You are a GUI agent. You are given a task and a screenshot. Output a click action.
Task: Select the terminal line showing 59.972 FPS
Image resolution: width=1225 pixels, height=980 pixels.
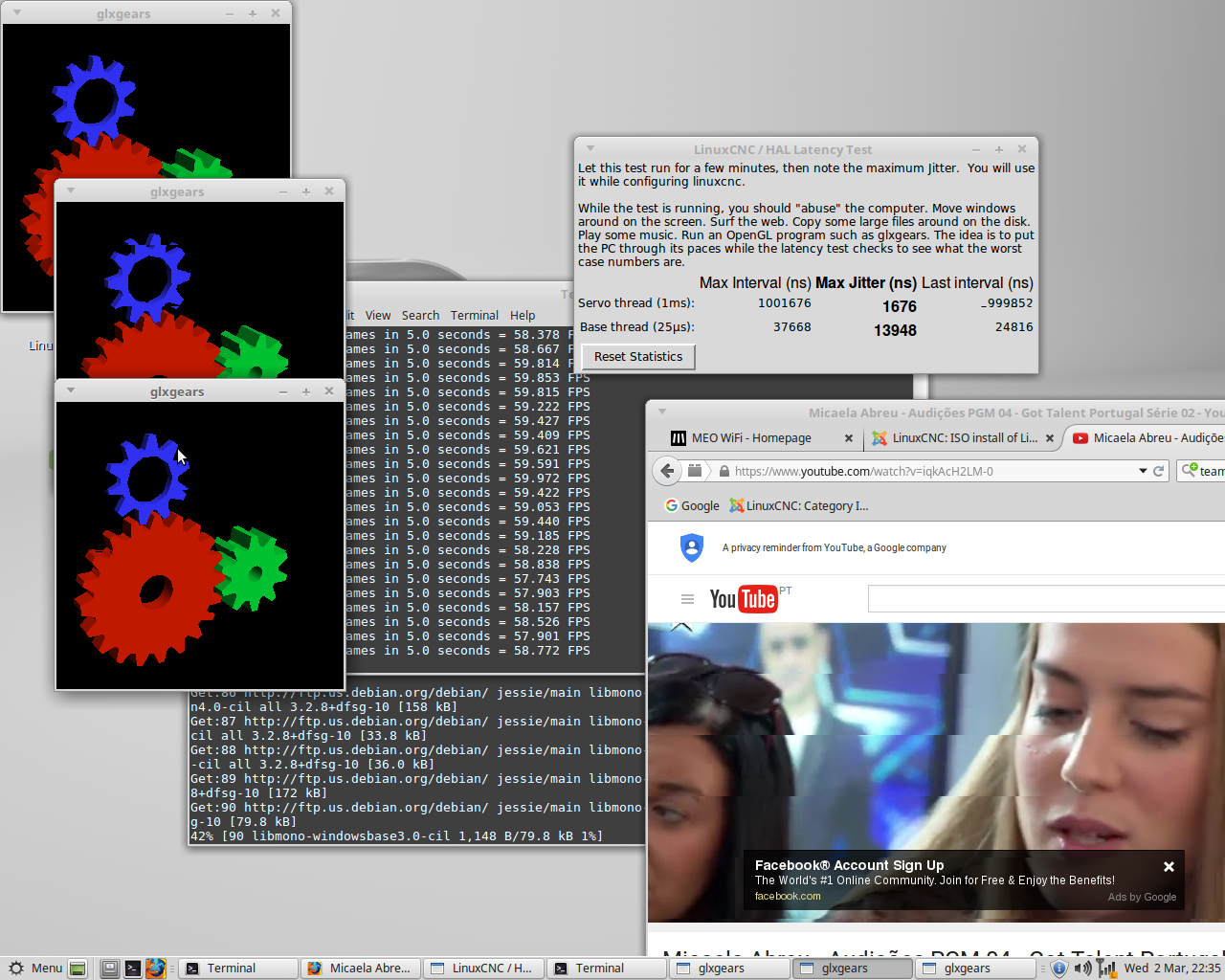point(468,479)
